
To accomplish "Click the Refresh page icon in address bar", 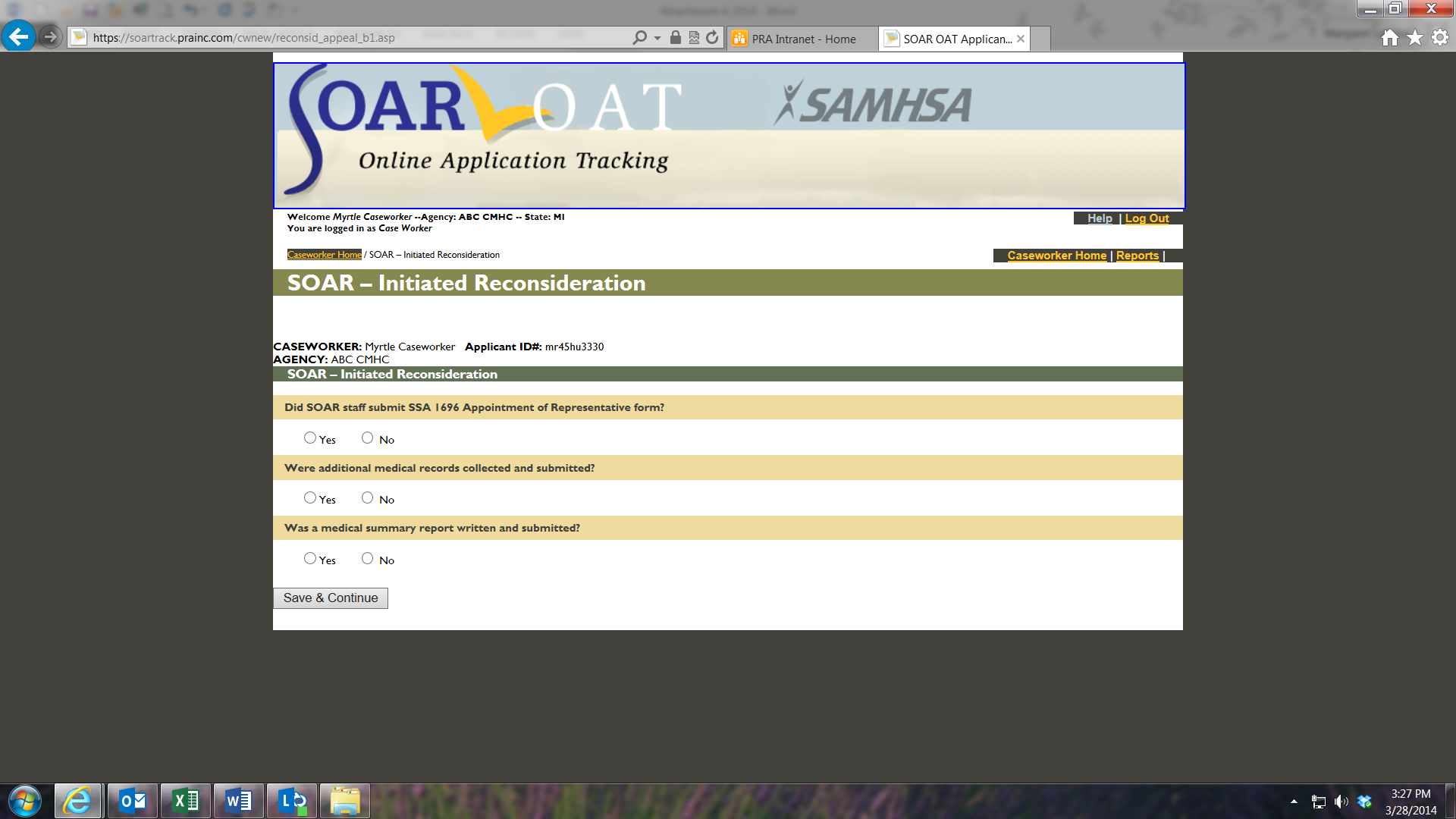I will pyautogui.click(x=711, y=38).
